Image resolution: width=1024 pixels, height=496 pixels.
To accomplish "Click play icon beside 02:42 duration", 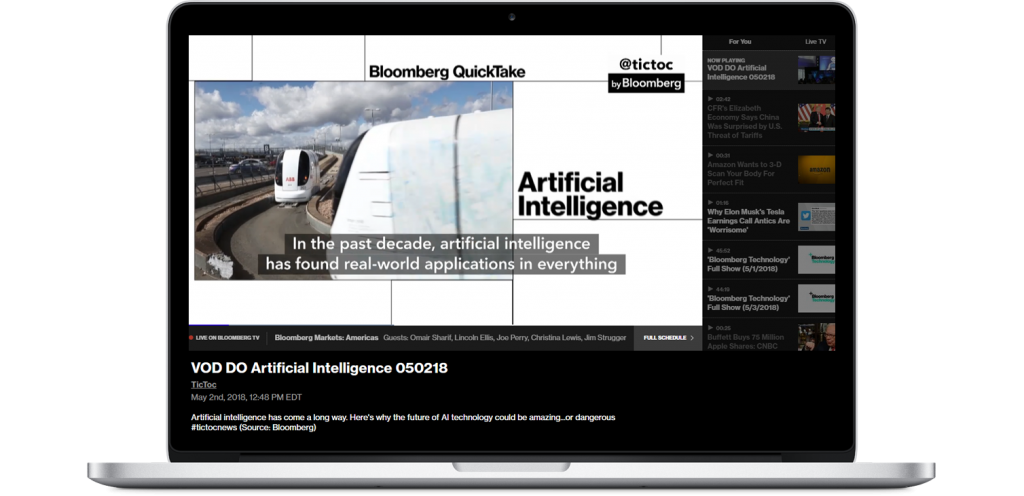I will (x=711, y=99).
